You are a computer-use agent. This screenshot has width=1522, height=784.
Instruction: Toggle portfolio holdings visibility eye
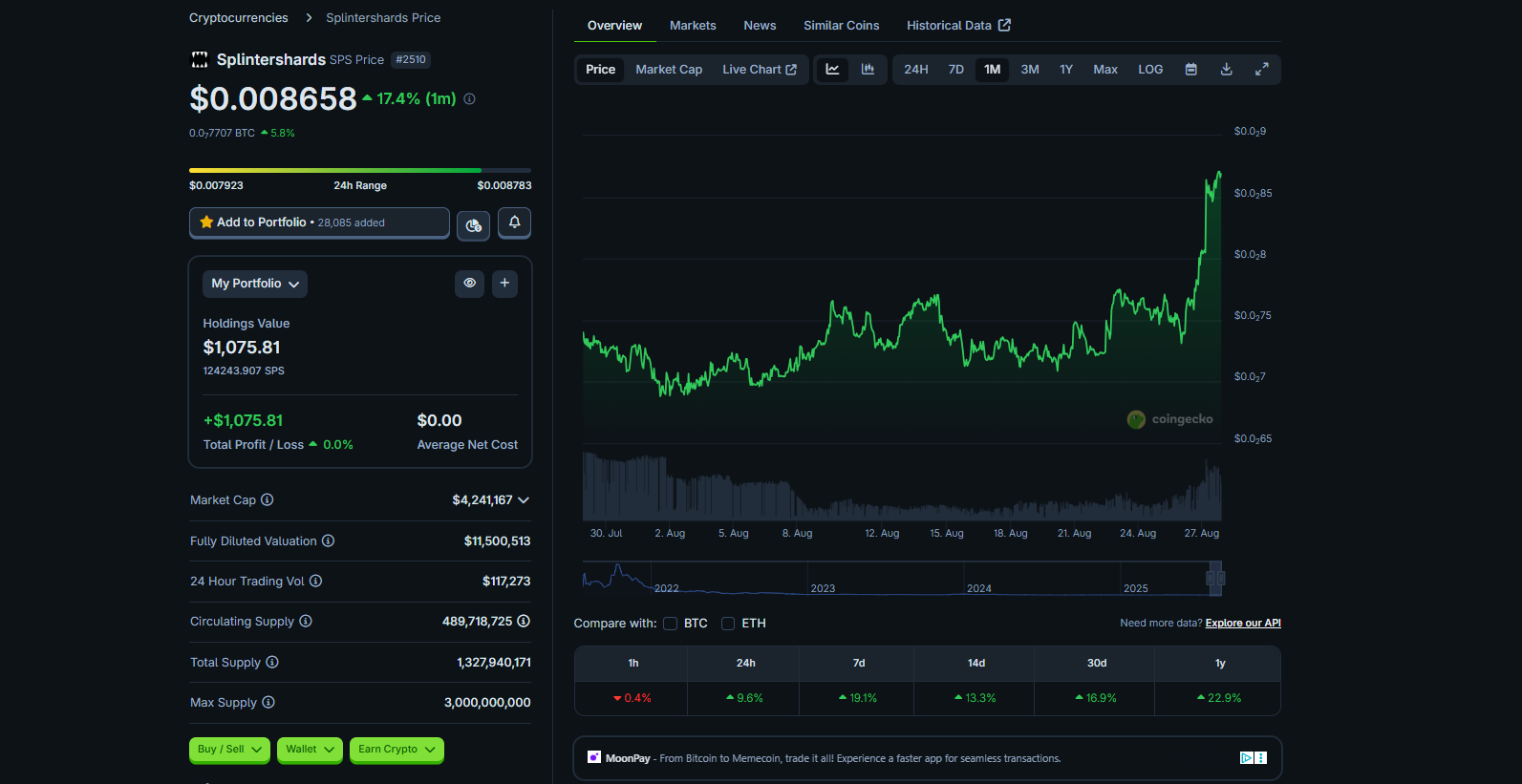[469, 284]
